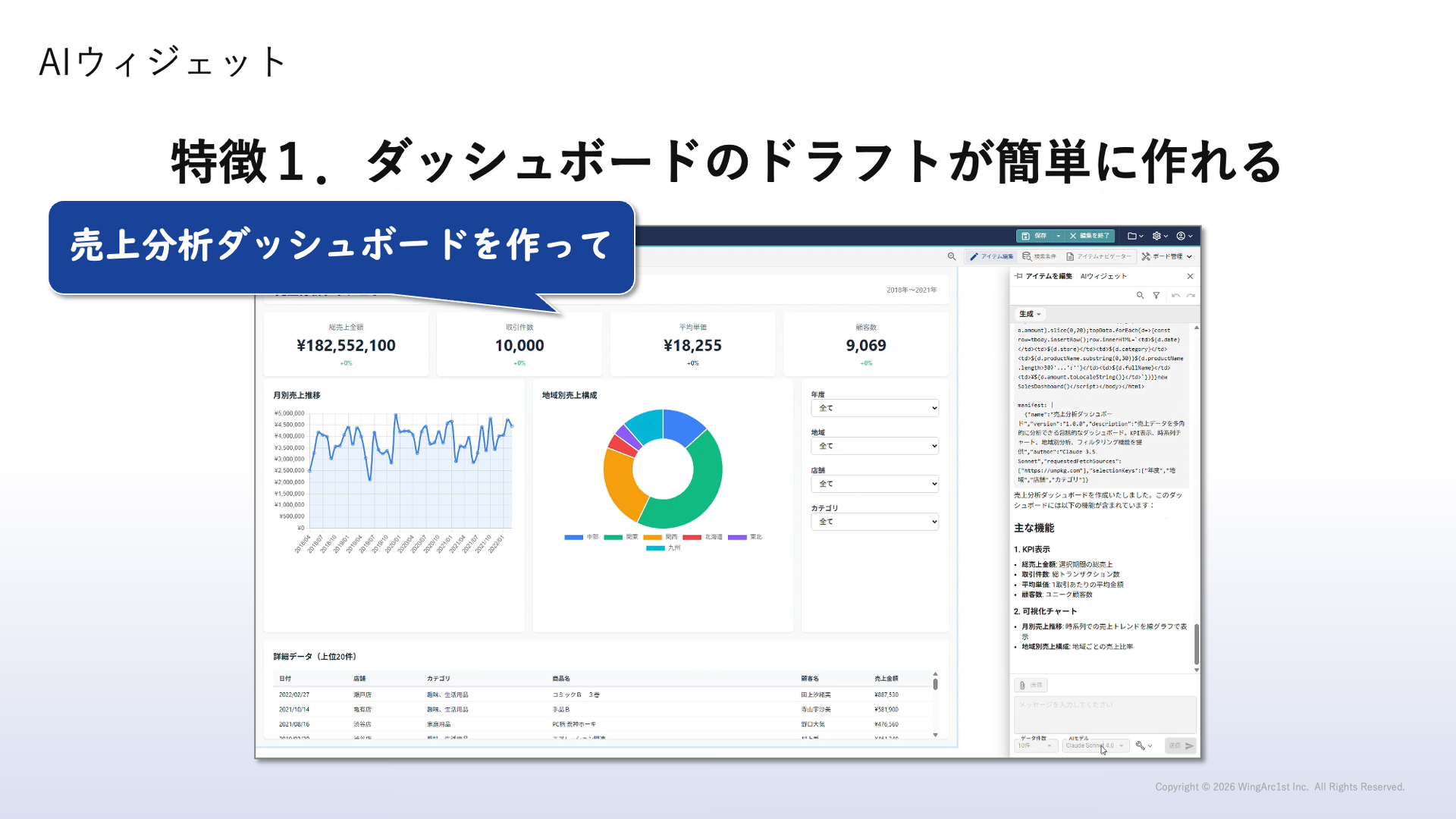Open アイテムナビゲーター panel
This screenshot has width=1456, height=819.
pyautogui.click(x=1098, y=256)
